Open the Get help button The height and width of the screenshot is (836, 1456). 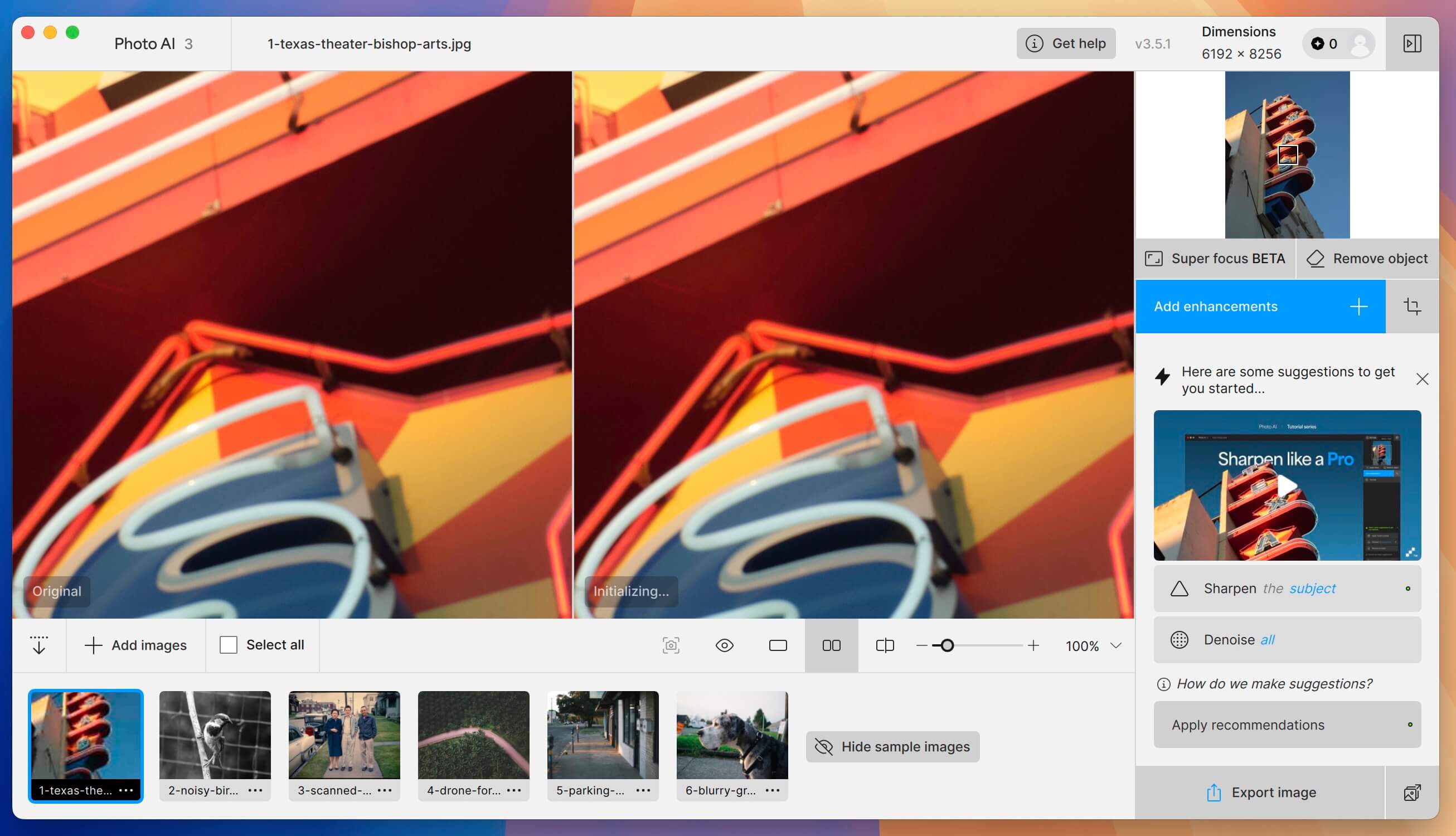click(1066, 43)
